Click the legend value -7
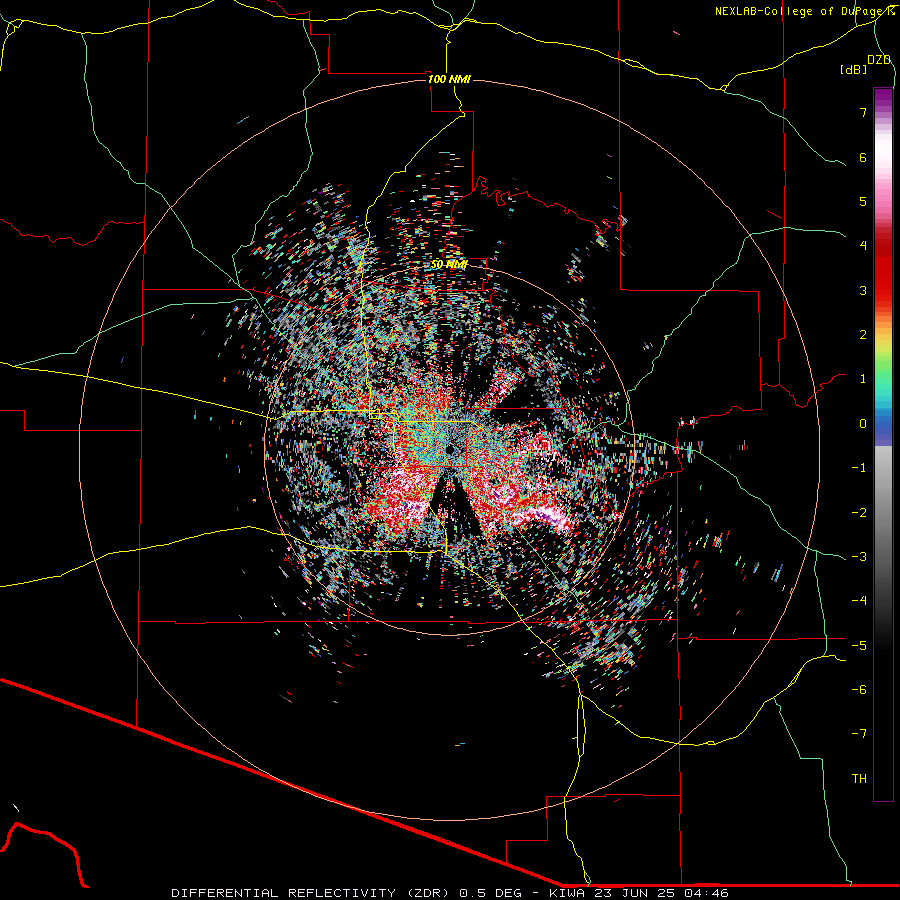Image resolution: width=900 pixels, height=900 pixels. [x=859, y=734]
